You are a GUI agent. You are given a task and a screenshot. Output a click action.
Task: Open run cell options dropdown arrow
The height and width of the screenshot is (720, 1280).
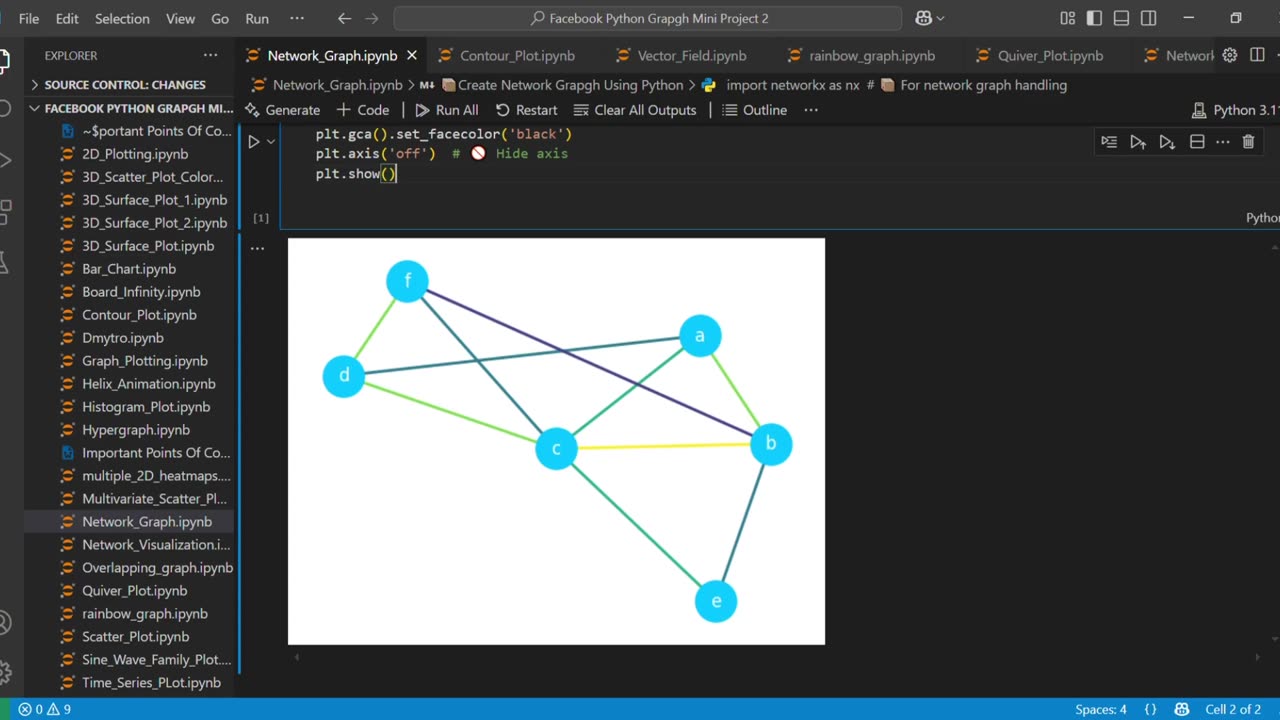pyautogui.click(x=271, y=142)
